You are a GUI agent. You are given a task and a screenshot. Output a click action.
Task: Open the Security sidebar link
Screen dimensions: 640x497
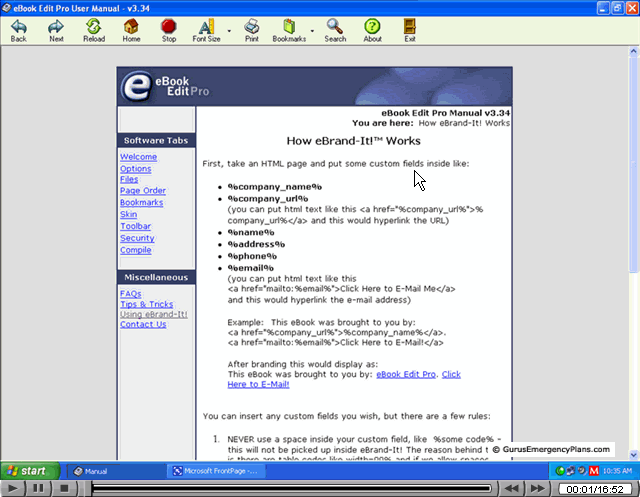pyautogui.click(x=137, y=238)
